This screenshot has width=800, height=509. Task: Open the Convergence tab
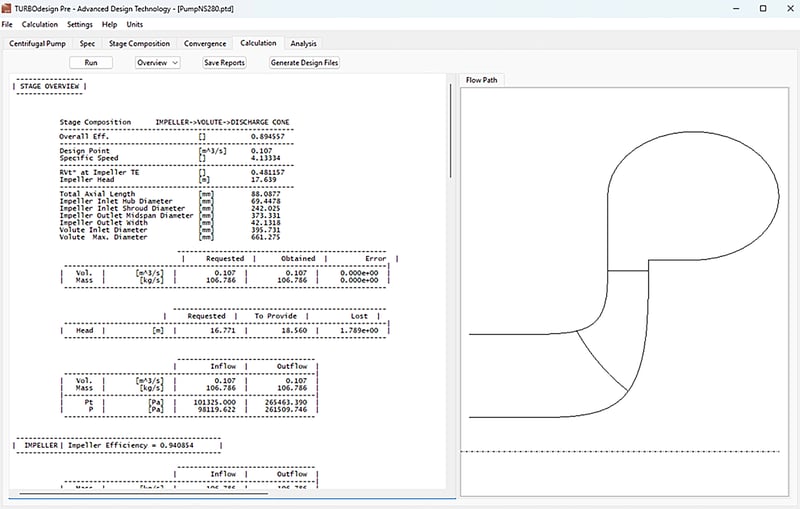(x=206, y=44)
